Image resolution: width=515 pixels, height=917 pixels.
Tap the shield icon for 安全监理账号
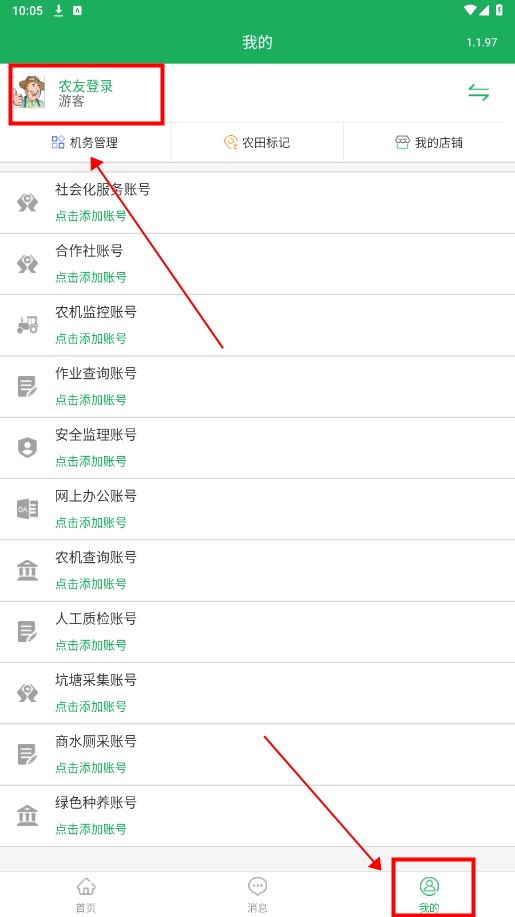click(27, 447)
